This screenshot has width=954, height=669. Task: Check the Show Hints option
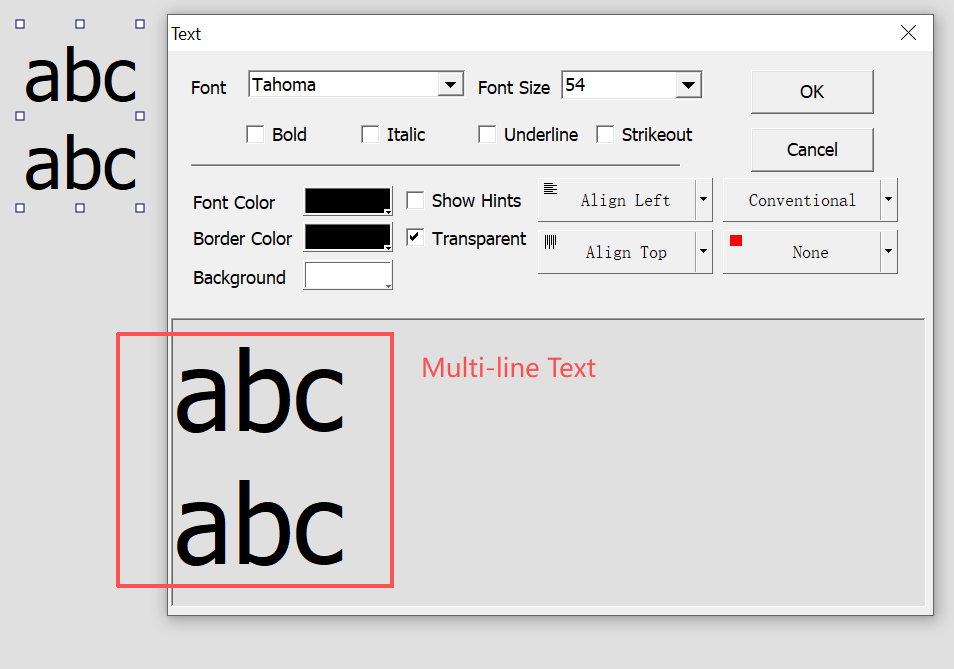pyautogui.click(x=416, y=201)
